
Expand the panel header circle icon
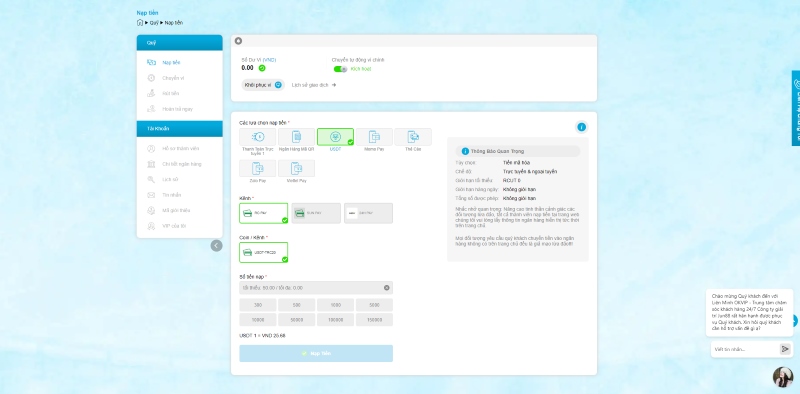coord(238,41)
